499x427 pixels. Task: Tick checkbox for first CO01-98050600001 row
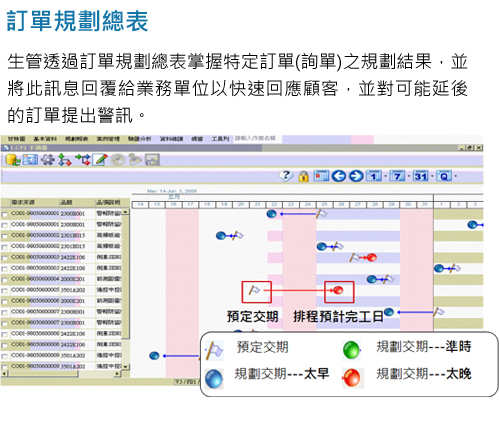pos(4,214)
